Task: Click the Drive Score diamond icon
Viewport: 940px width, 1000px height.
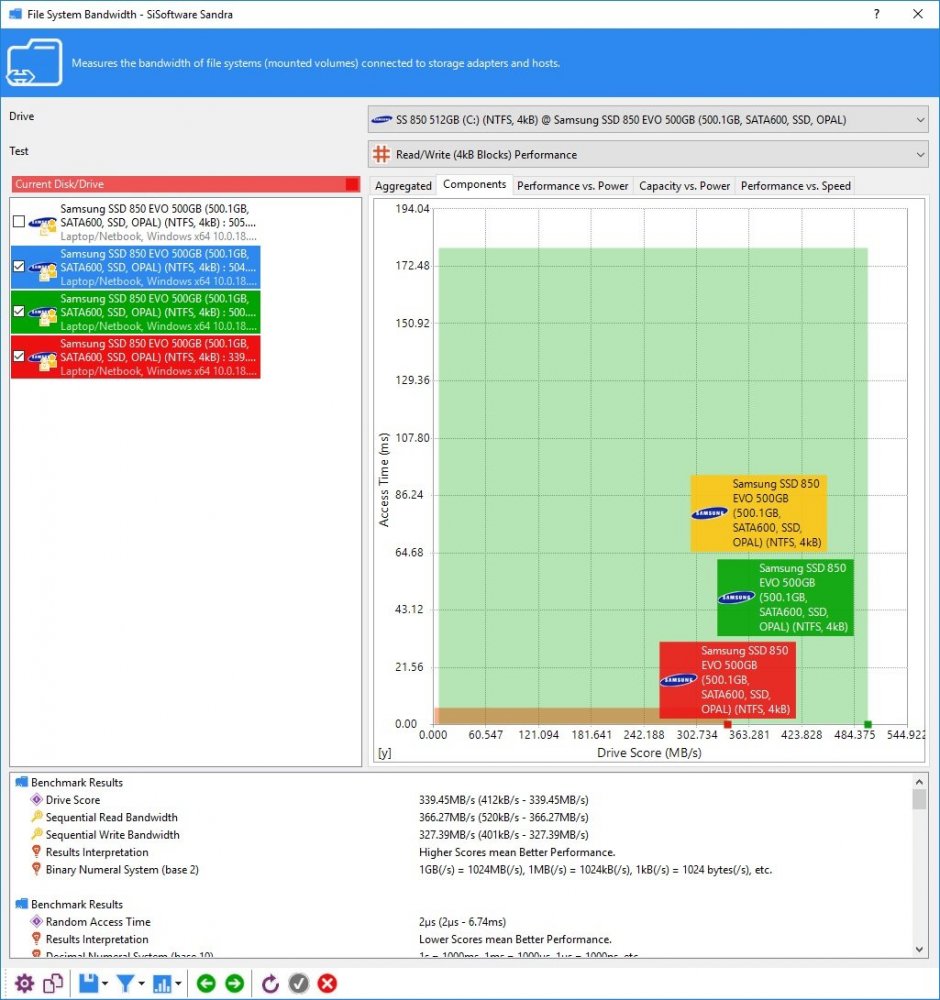Action: pos(36,799)
